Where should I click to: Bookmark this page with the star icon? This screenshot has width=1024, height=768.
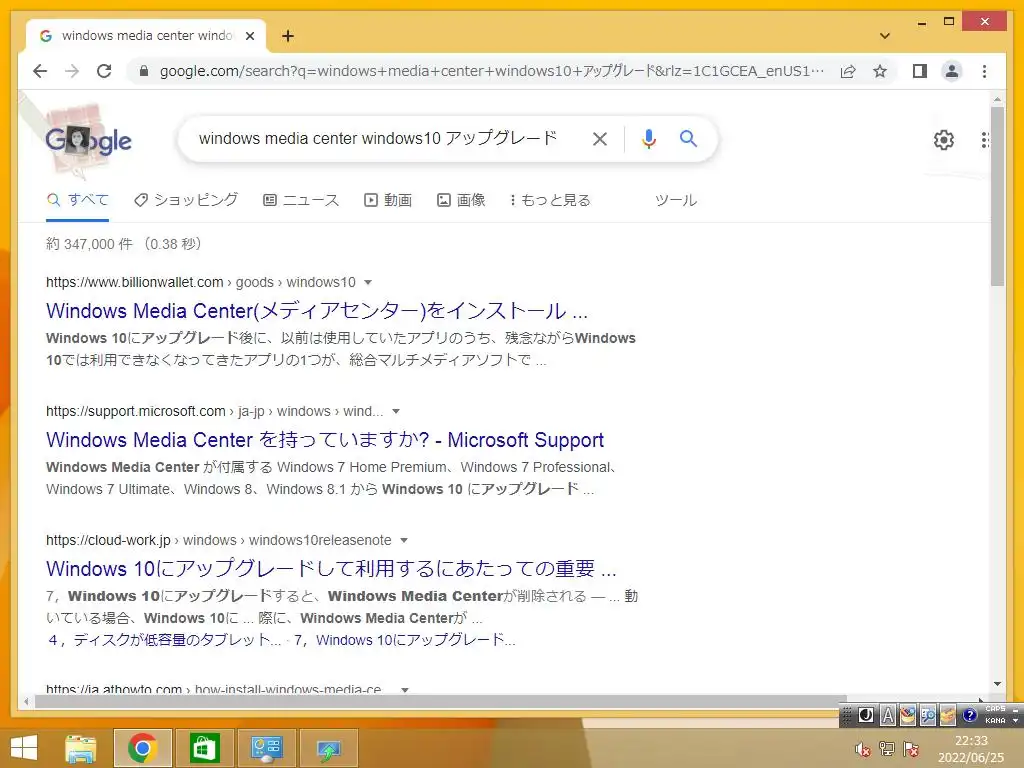coord(880,71)
